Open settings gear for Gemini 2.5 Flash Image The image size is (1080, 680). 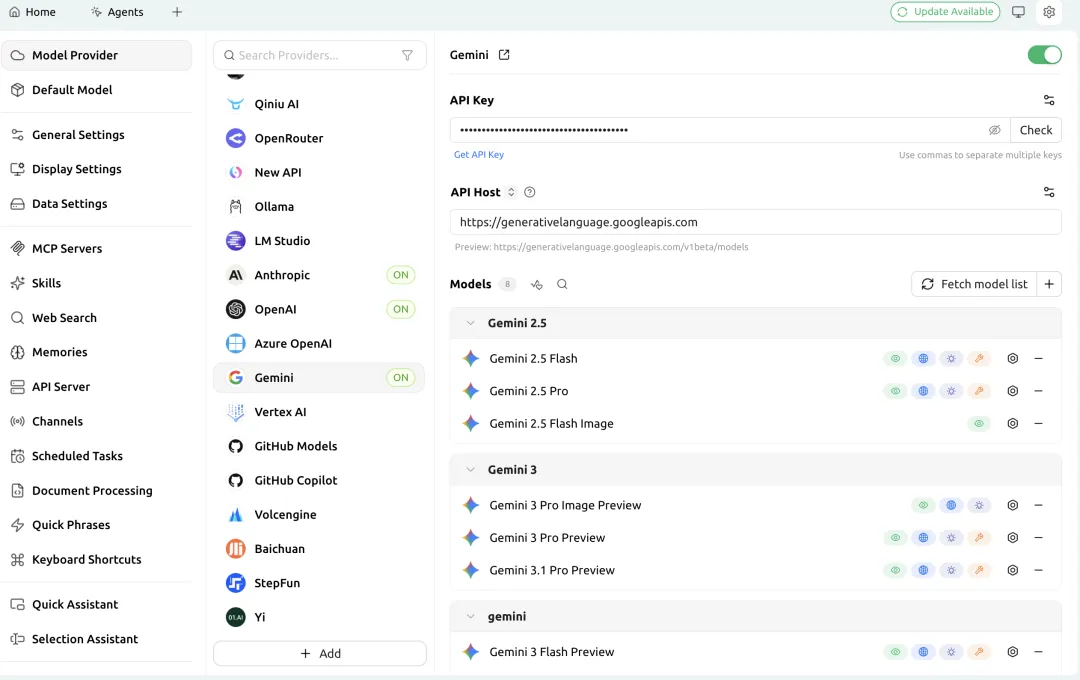[x=1012, y=424]
